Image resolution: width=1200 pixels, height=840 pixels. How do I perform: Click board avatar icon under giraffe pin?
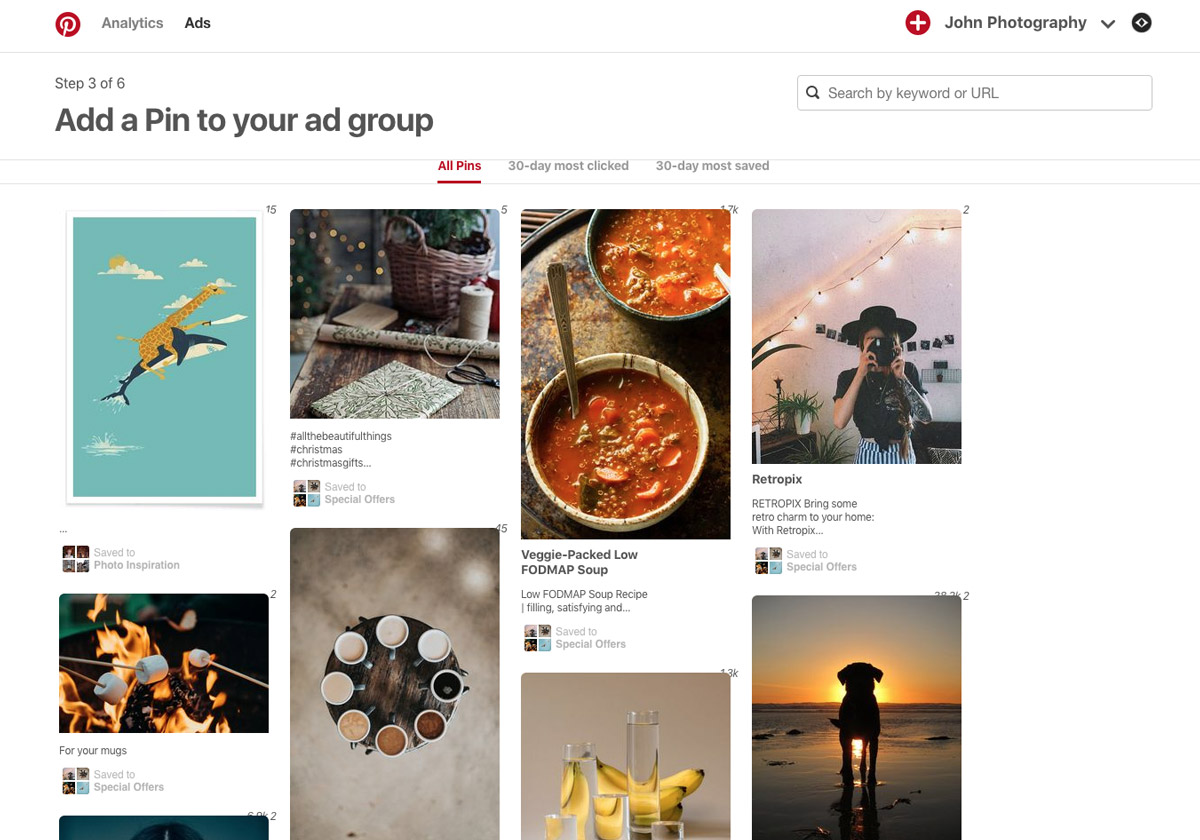point(76,559)
